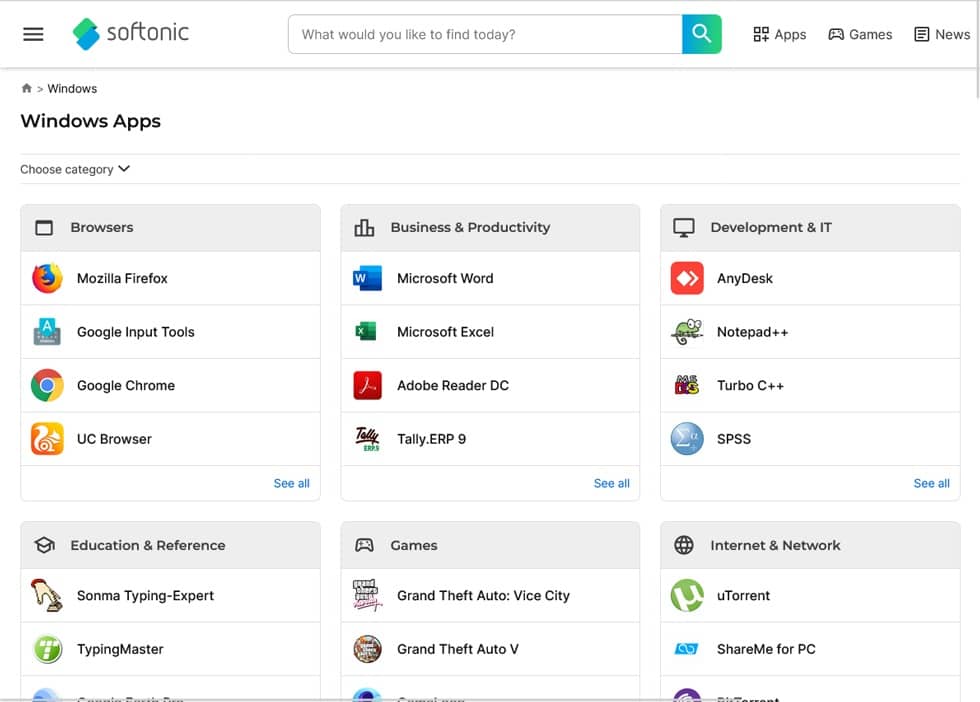Open the Browsers category heading
This screenshot has height=702, width=980.
click(102, 228)
